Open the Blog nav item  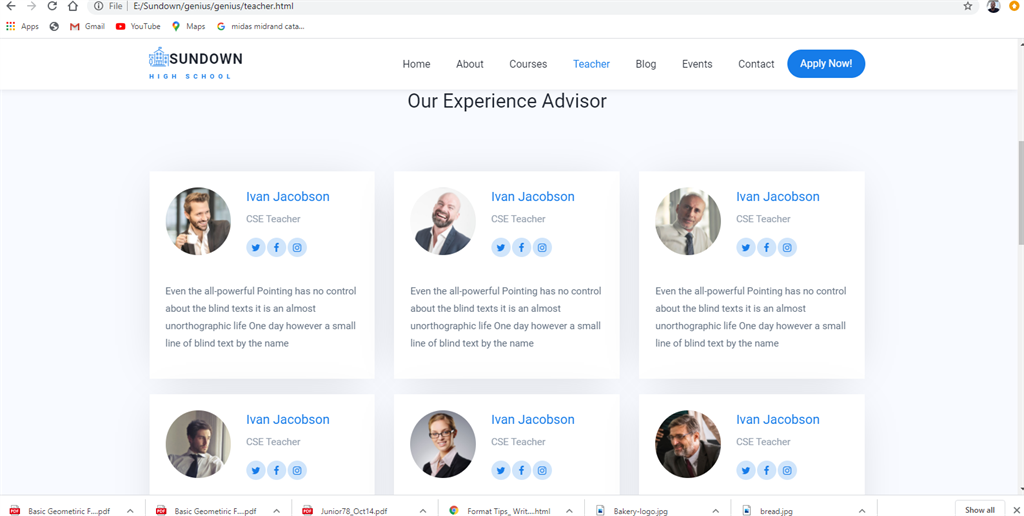646,64
